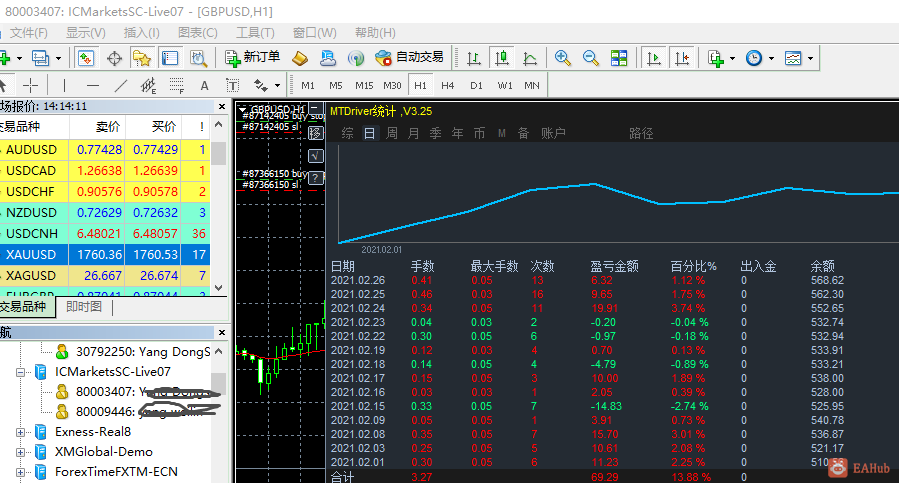
Task: Click the New Order (新订单) button
Action: click(x=252, y=57)
